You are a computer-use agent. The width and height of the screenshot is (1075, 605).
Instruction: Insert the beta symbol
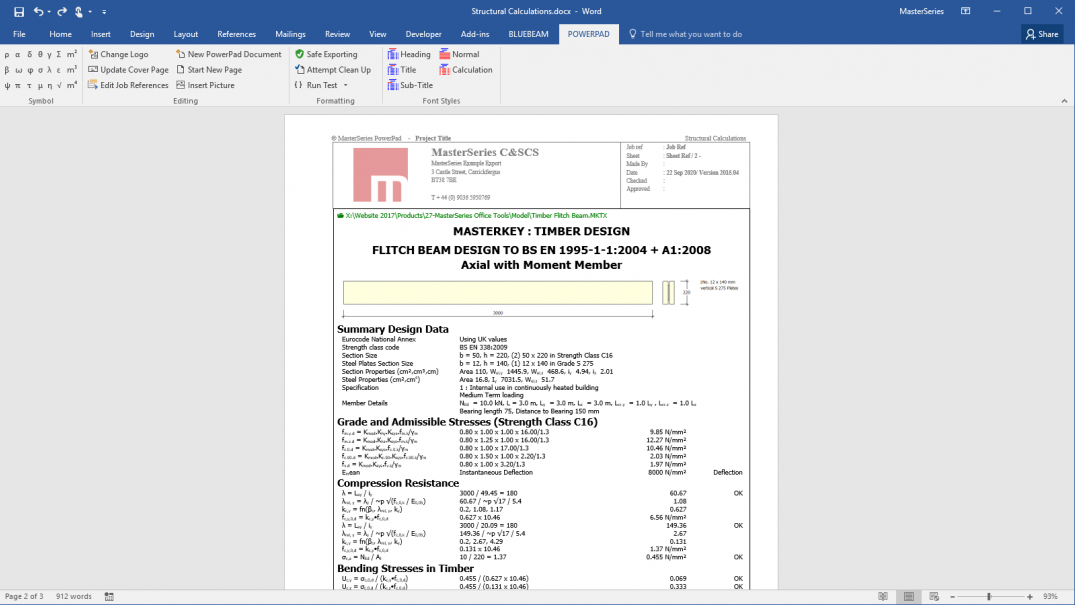click(x=7, y=70)
